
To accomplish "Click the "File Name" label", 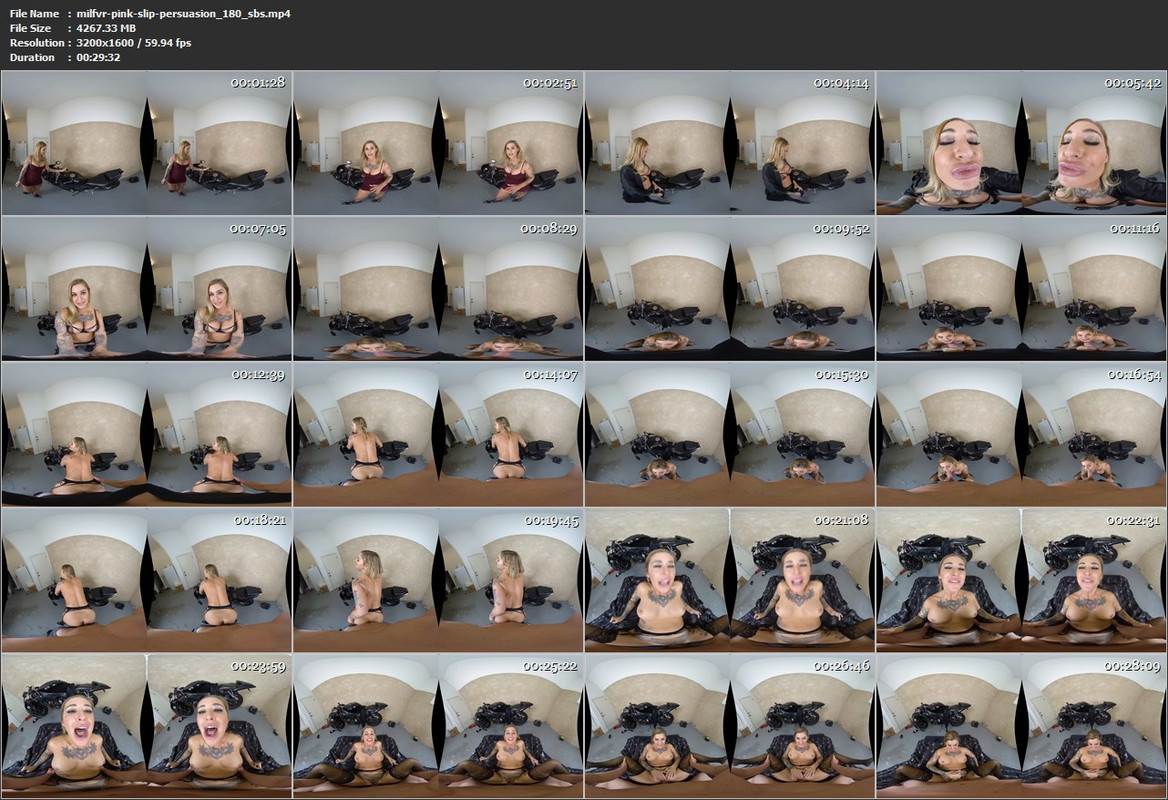I will pyautogui.click(x=34, y=13).
